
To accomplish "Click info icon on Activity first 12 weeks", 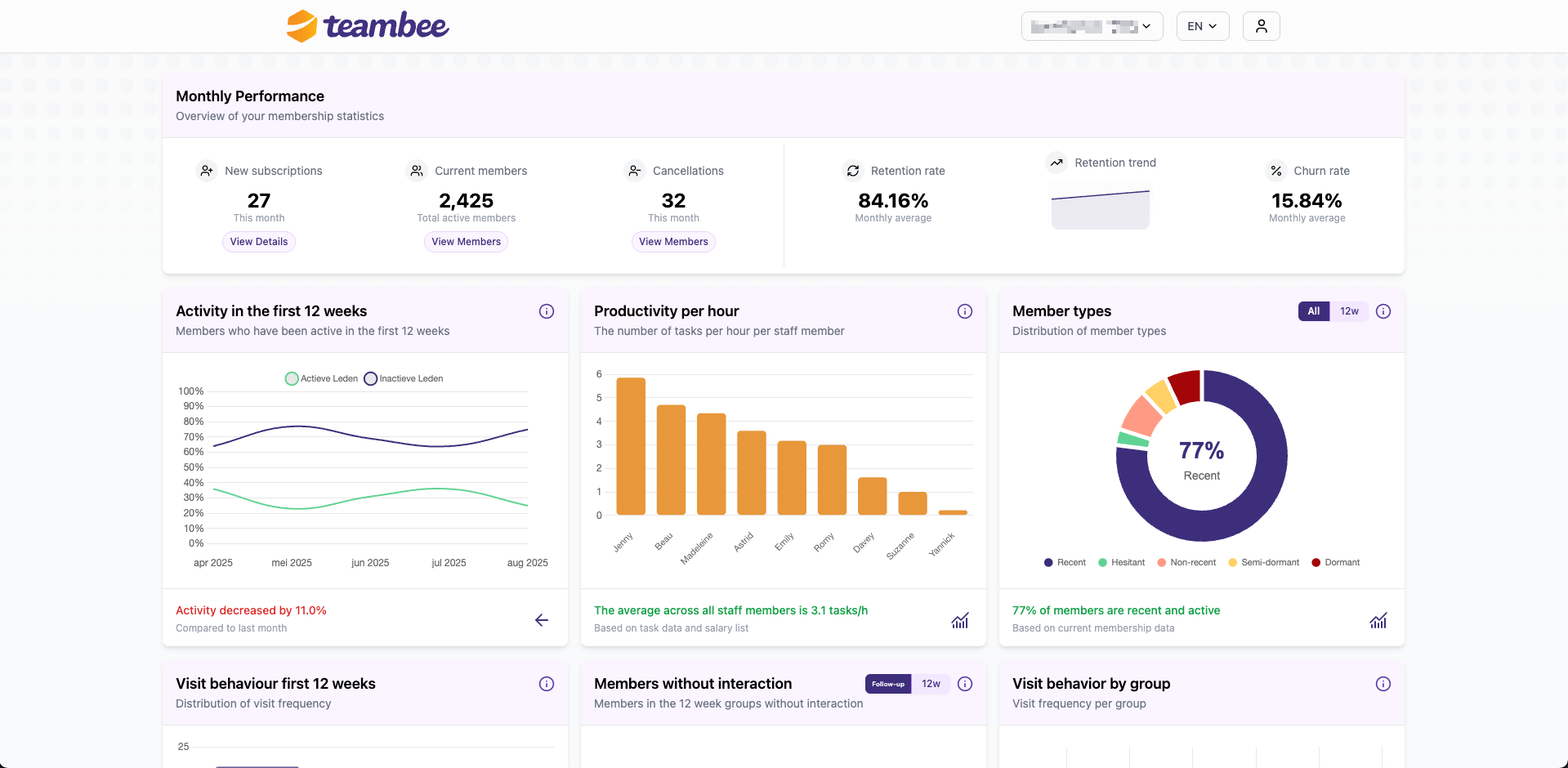I will [547, 311].
